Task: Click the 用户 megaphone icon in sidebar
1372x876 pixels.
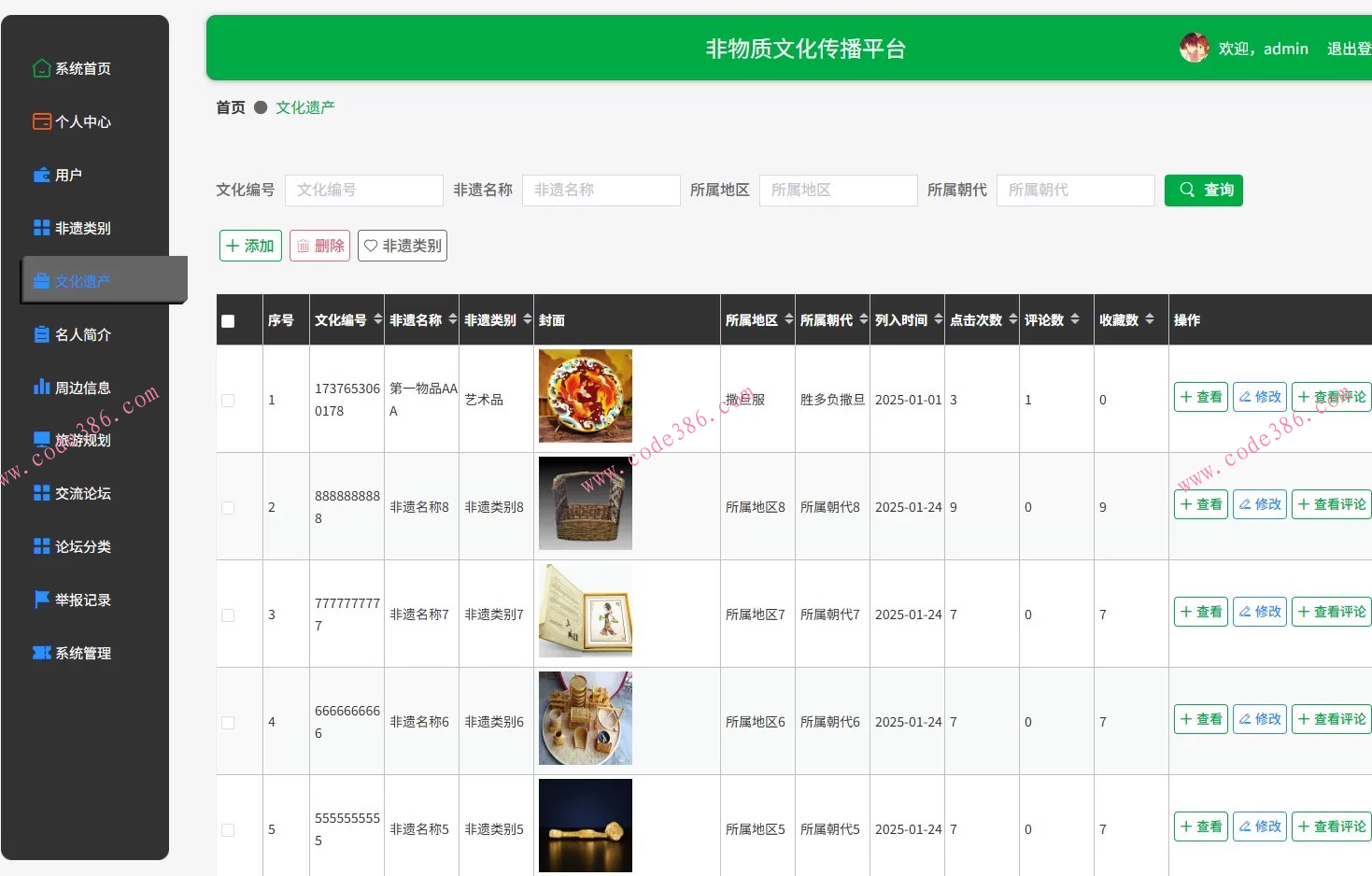Action: [x=41, y=174]
